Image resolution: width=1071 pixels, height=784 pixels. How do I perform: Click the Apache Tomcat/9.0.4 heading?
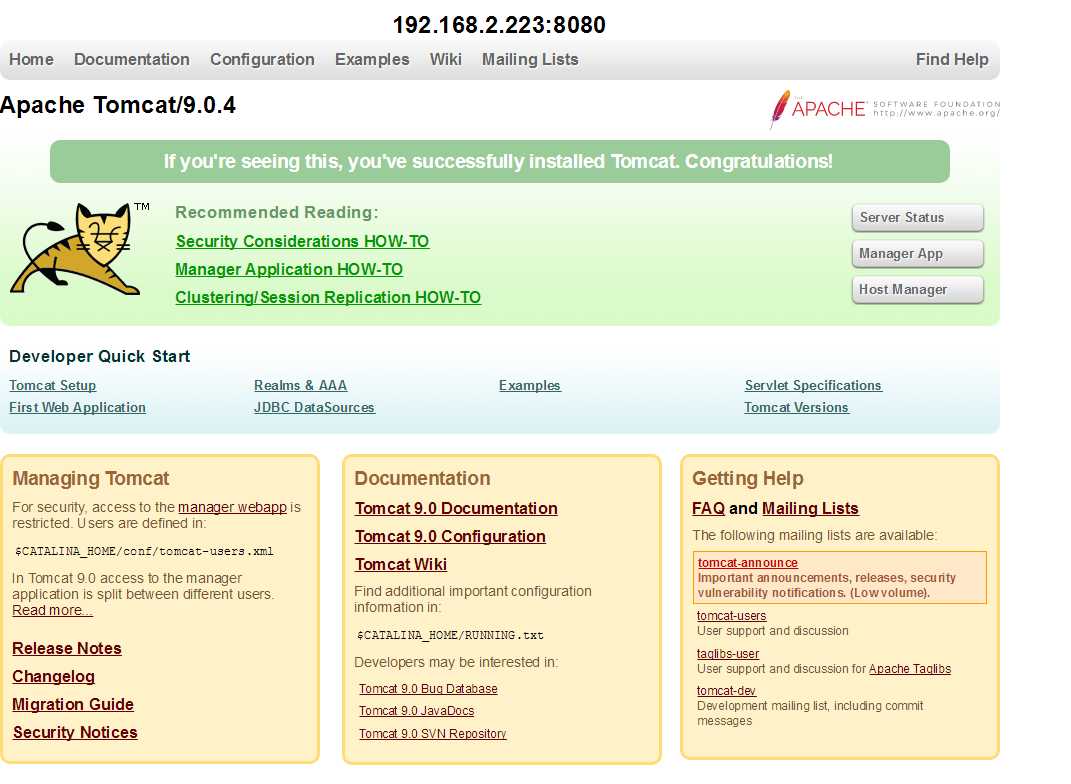117,104
